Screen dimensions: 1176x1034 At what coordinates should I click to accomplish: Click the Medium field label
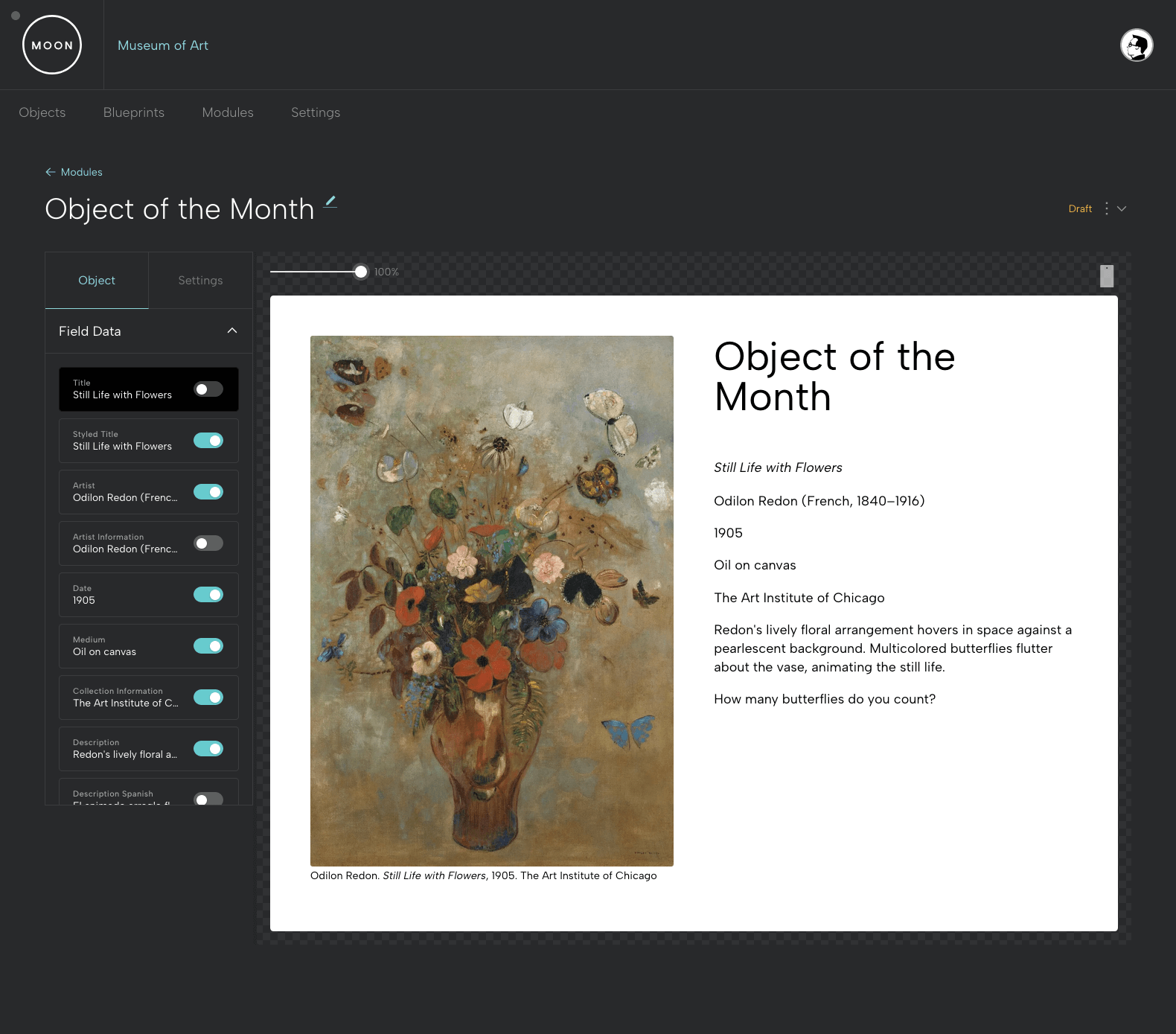(x=89, y=639)
